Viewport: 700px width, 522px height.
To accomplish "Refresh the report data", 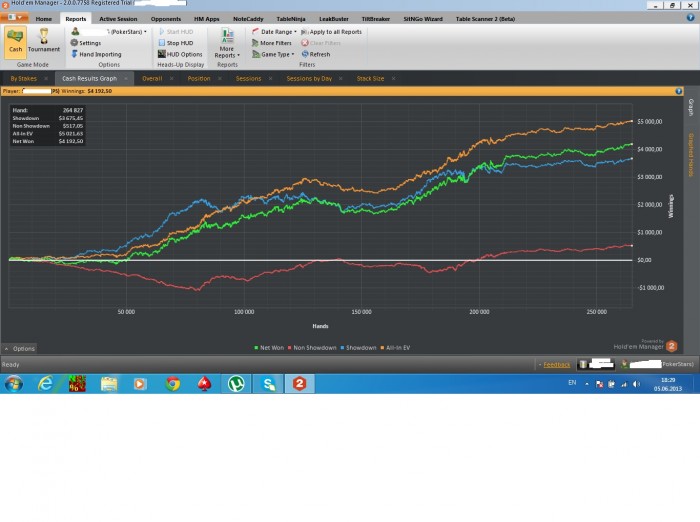I will click(x=316, y=54).
